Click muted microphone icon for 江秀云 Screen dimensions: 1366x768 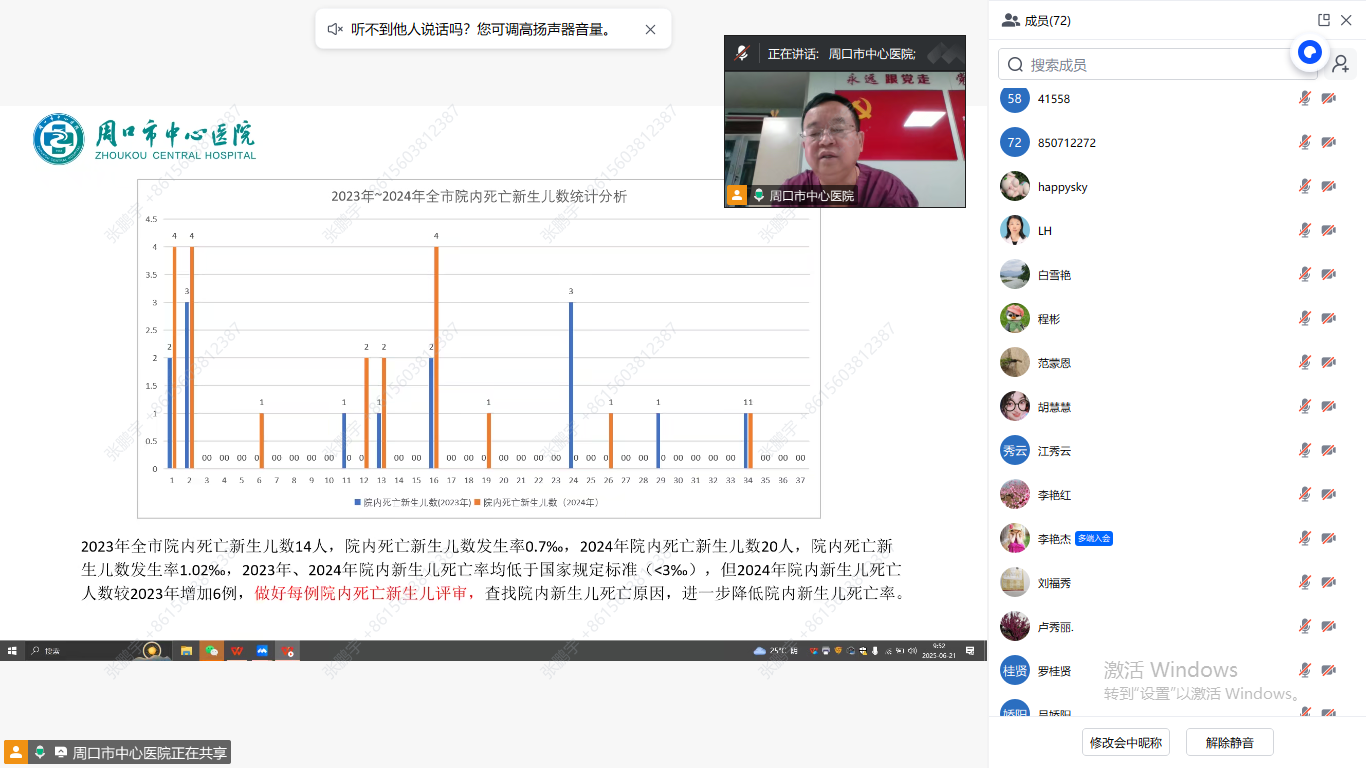(1304, 450)
